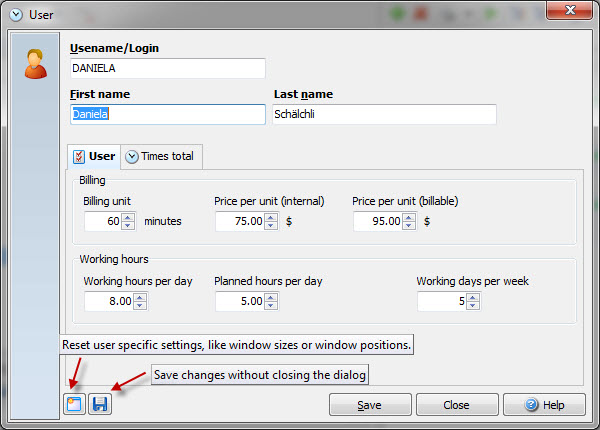Click the user avatar icon in sidebar

point(36,64)
